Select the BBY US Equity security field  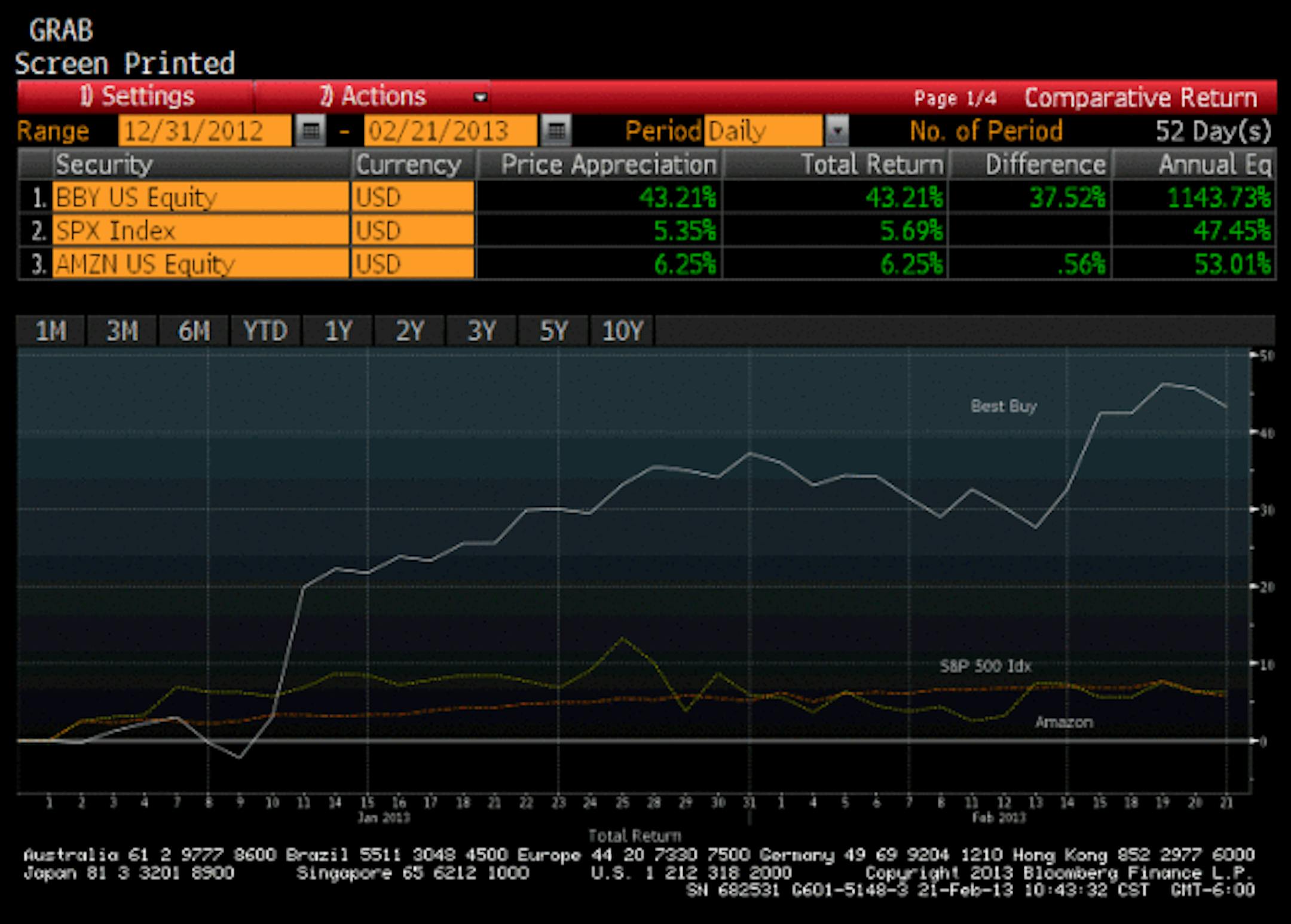pyautogui.click(x=200, y=197)
